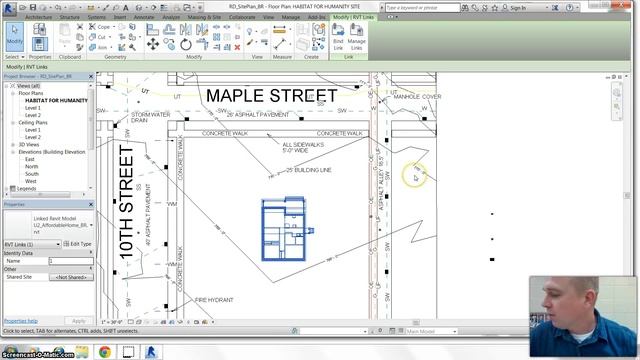Open the Revit application menu

(x=9, y=8)
